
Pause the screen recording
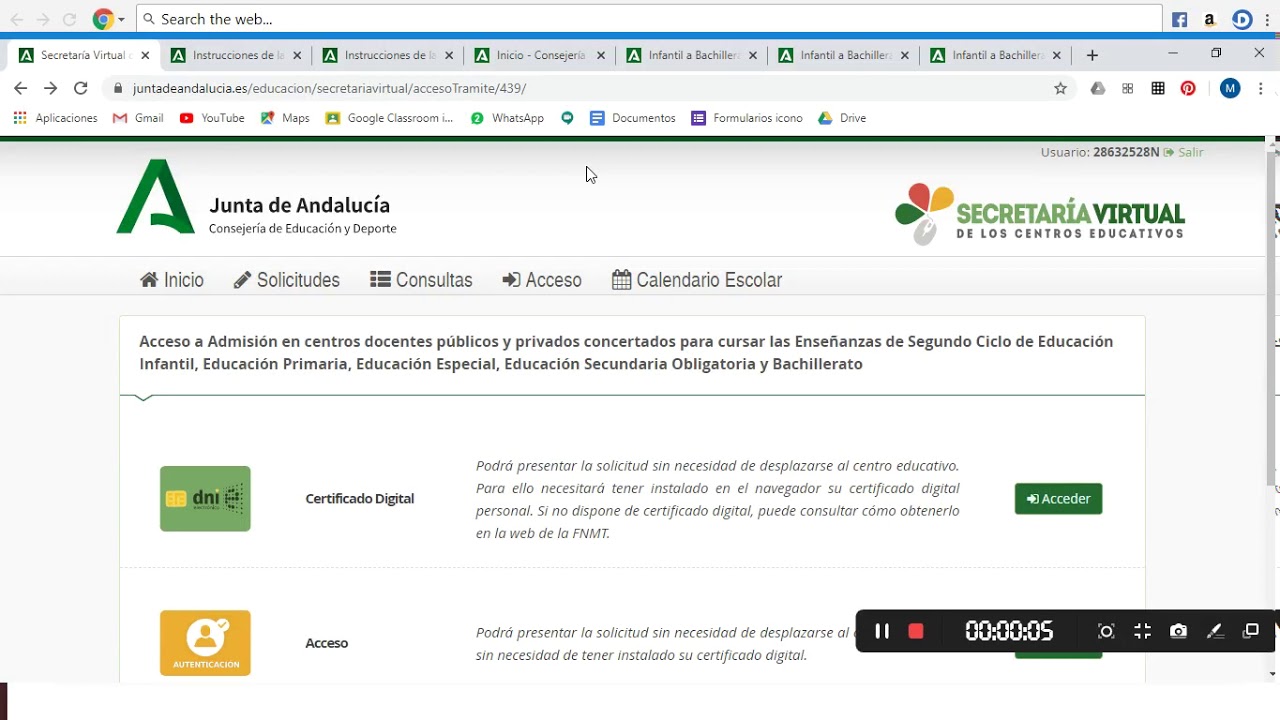882,631
